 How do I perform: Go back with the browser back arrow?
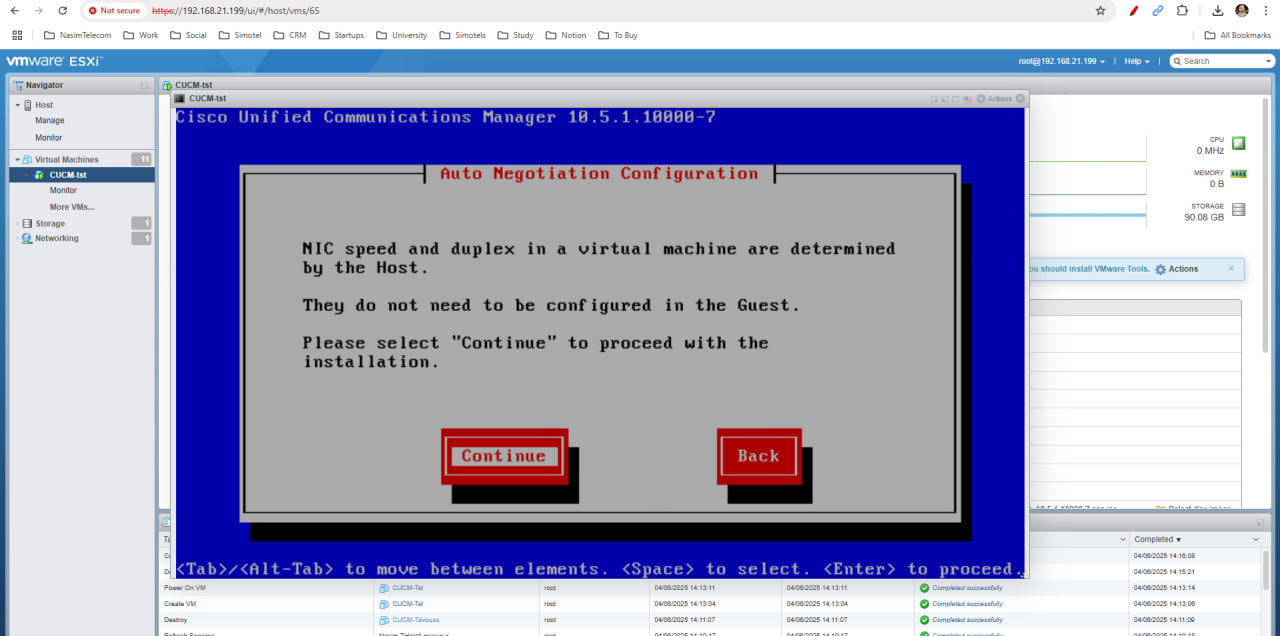(14, 11)
